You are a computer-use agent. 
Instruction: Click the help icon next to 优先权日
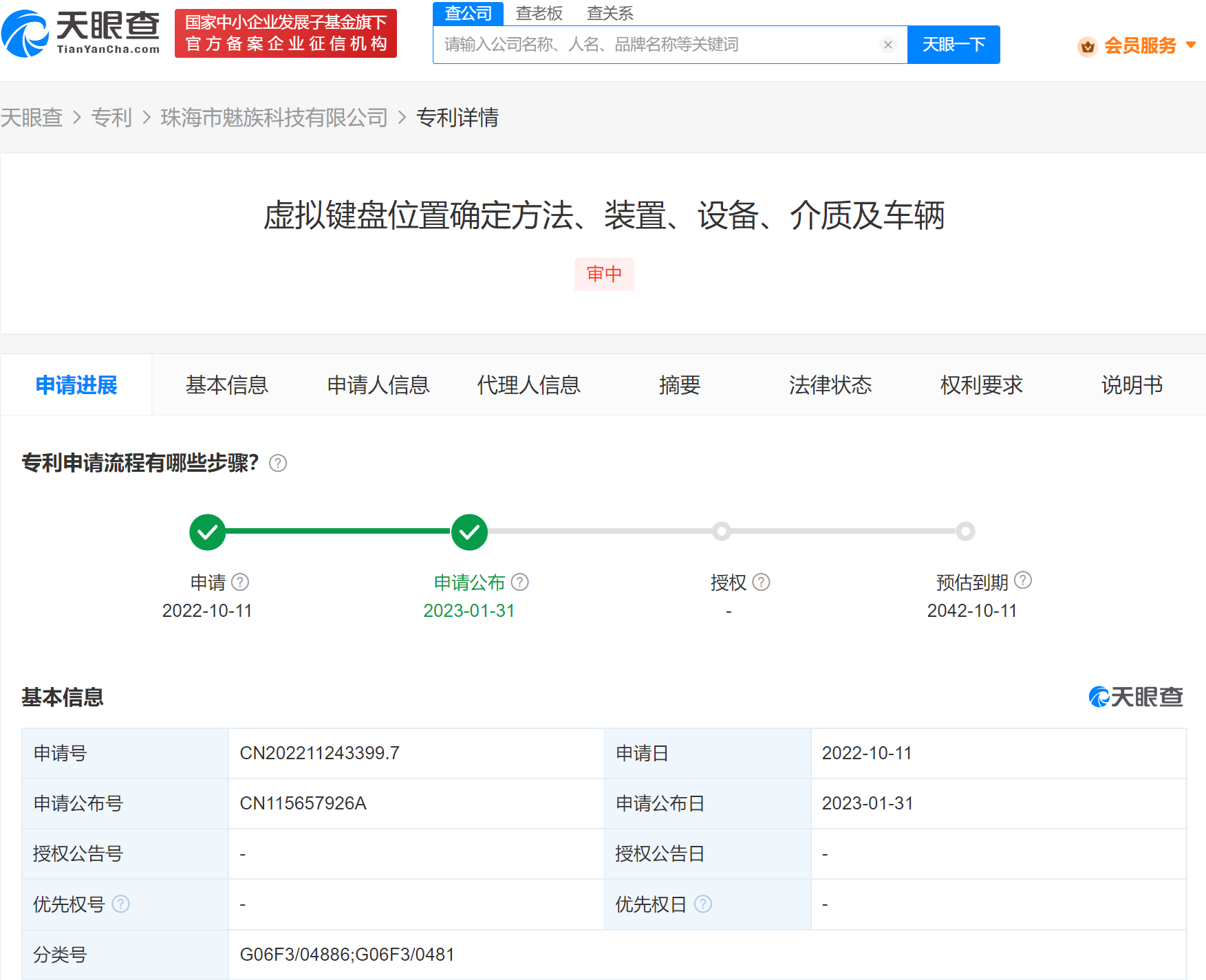703,904
